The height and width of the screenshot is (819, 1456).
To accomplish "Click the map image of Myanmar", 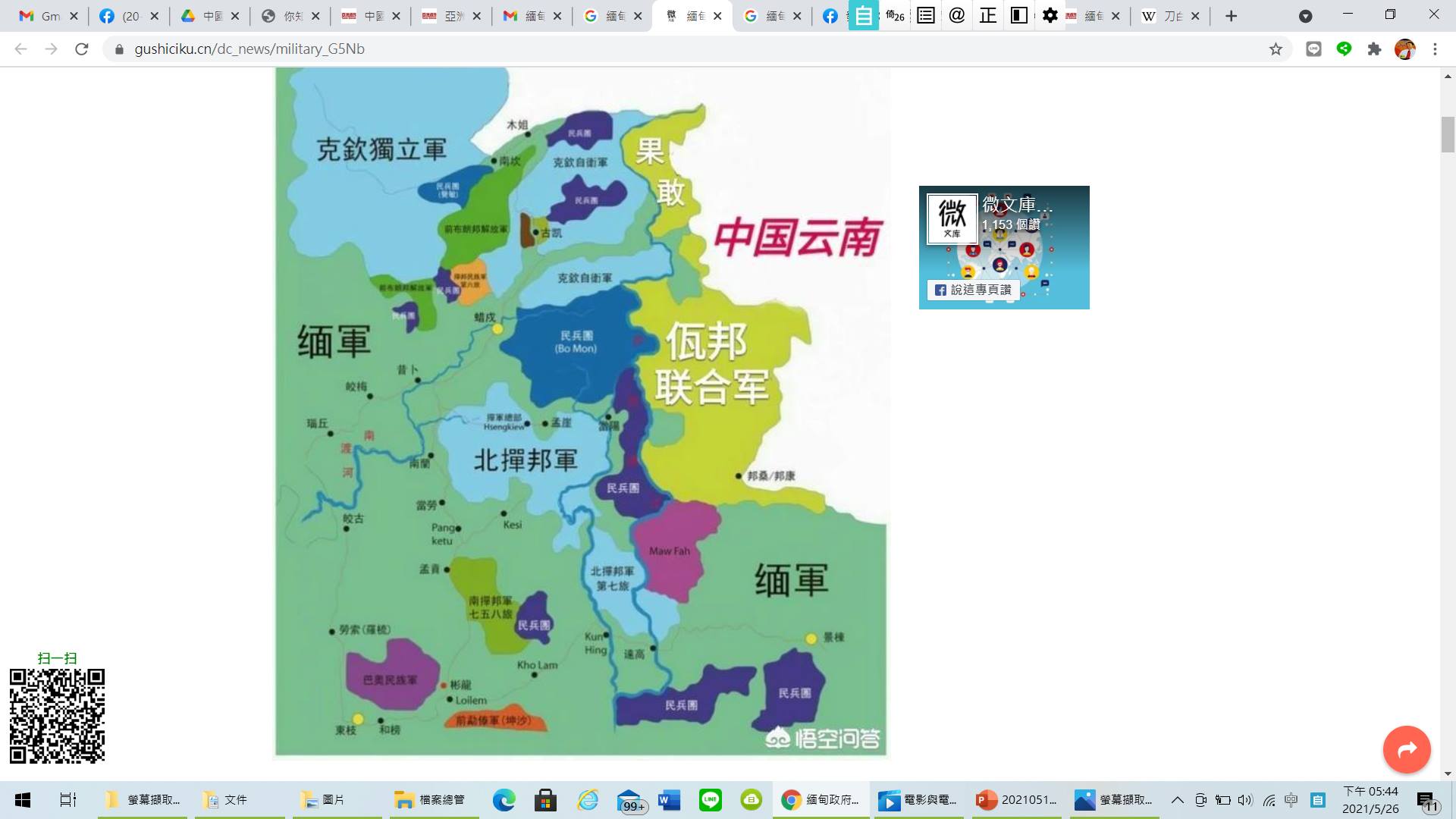I will [581, 411].
